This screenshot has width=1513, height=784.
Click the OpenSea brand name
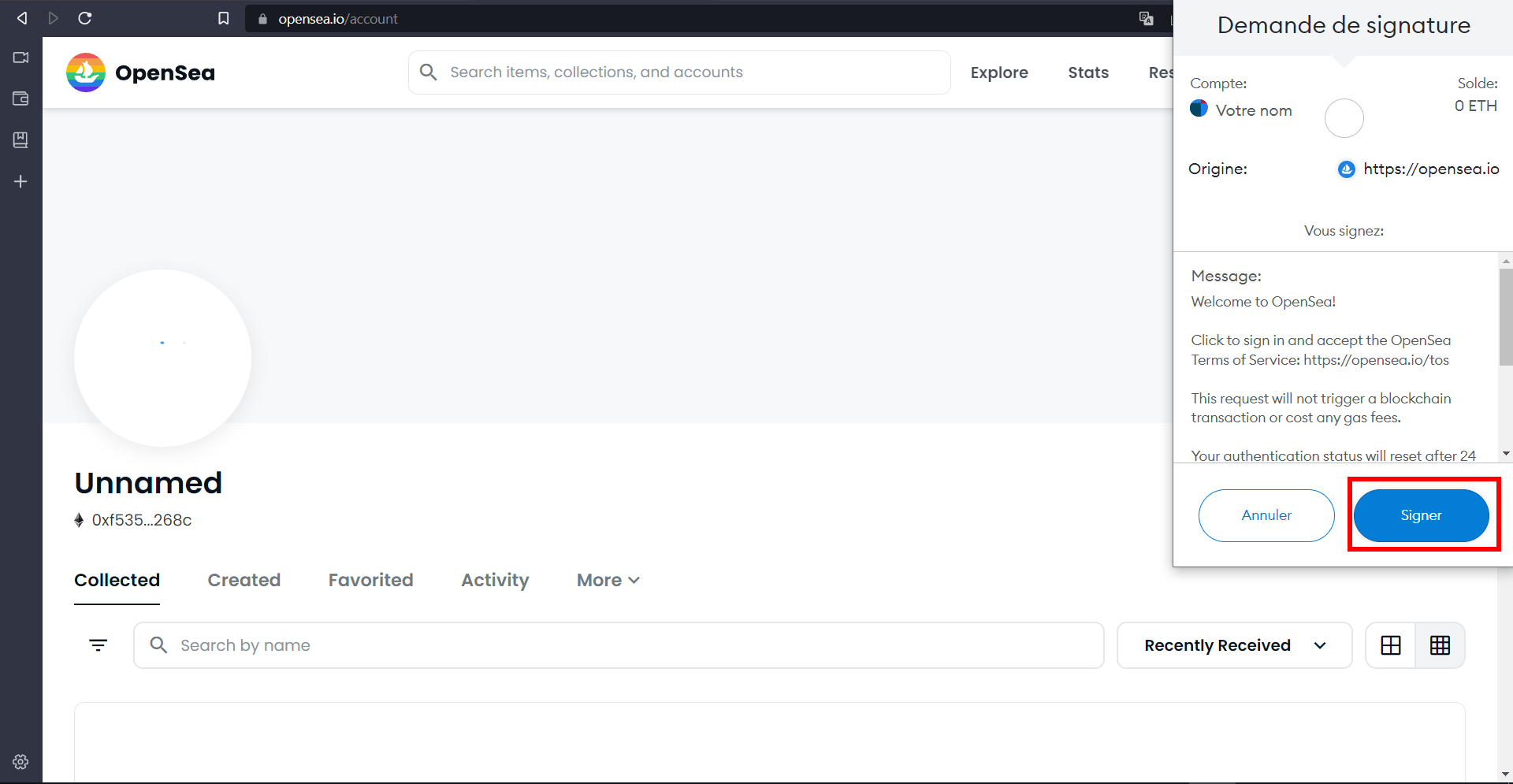[165, 72]
